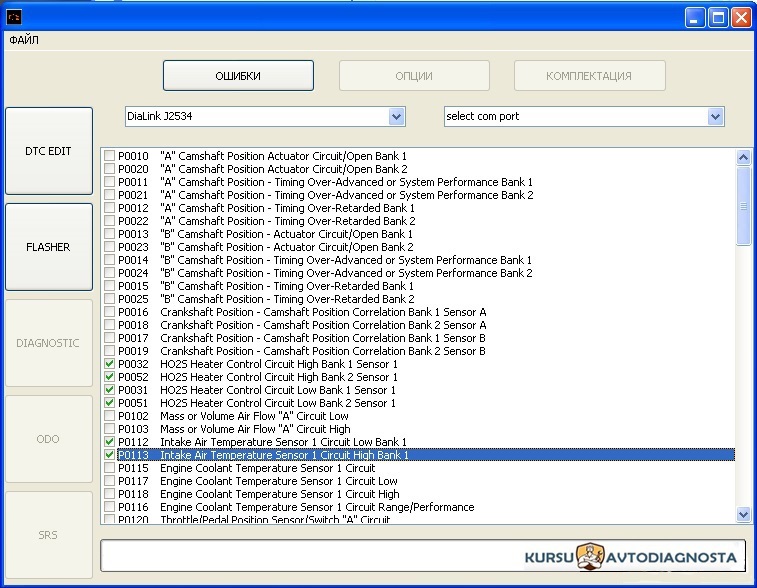Open the SRS section
This screenshot has height=588, width=757.
click(x=49, y=535)
